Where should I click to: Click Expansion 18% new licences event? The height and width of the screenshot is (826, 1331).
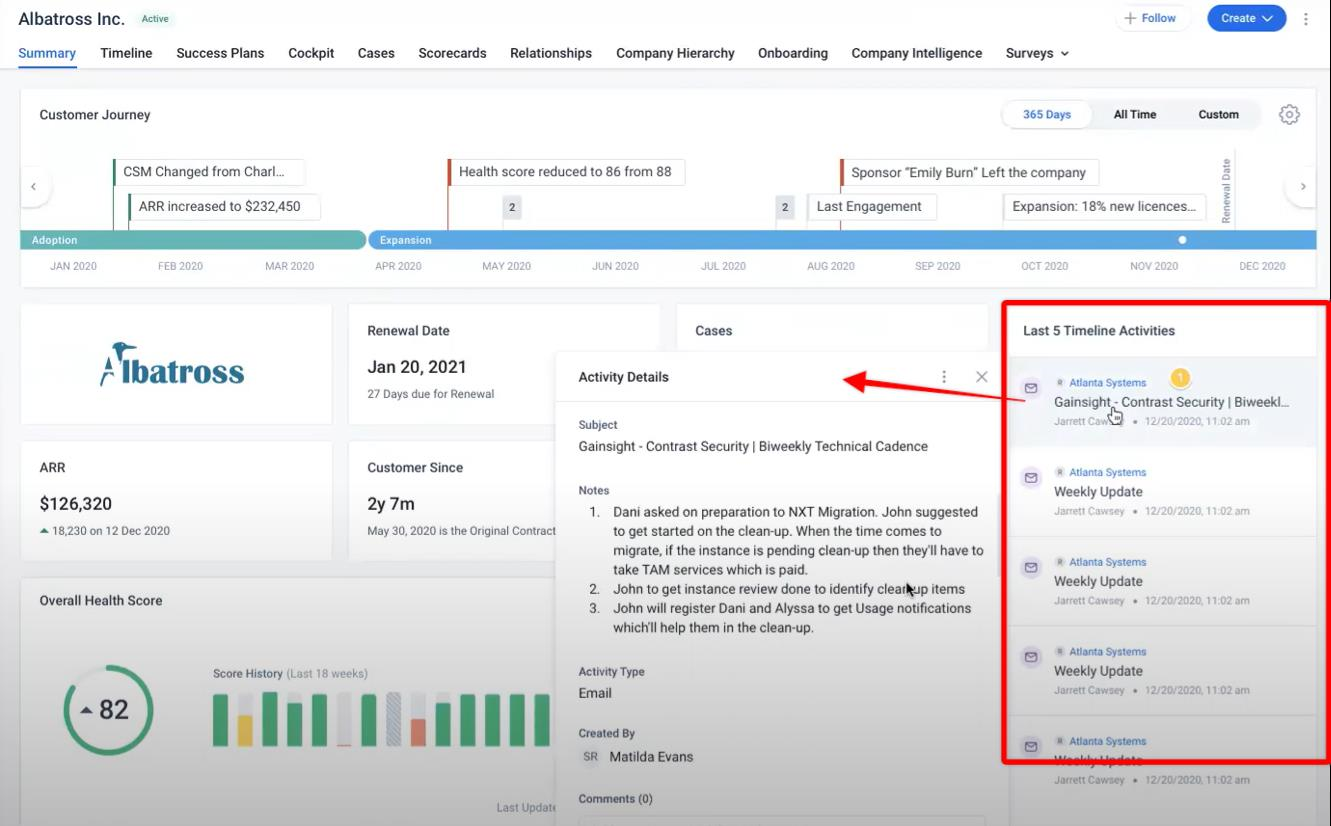1104,206
